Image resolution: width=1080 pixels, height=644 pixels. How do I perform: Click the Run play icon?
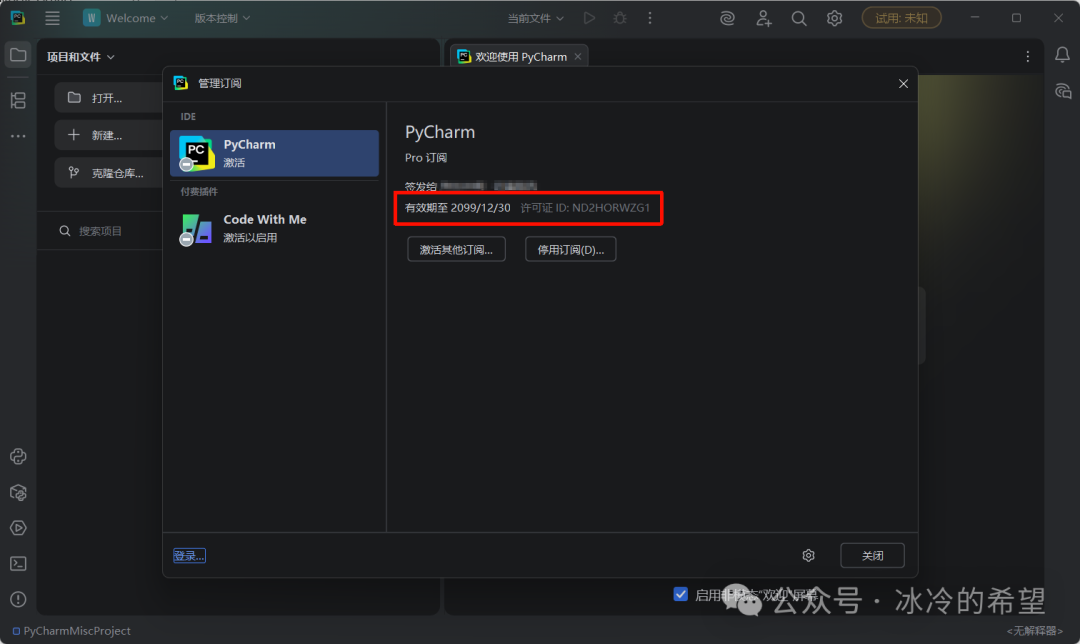tap(589, 19)
